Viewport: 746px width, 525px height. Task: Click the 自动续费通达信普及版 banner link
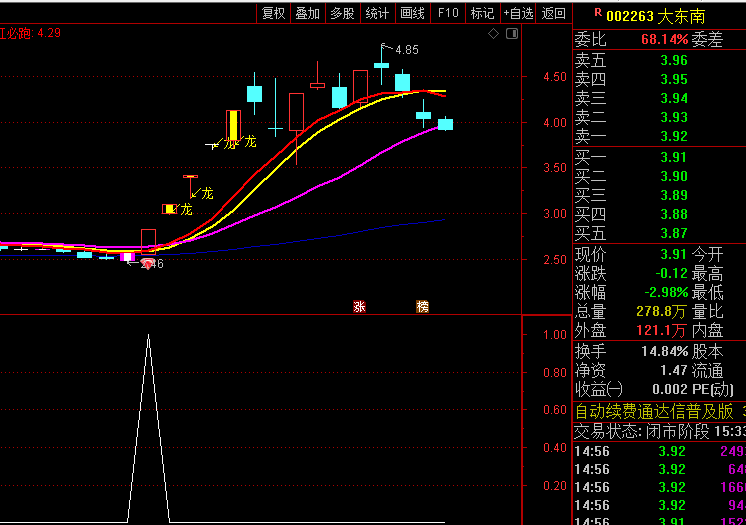[x=654, y=411]
